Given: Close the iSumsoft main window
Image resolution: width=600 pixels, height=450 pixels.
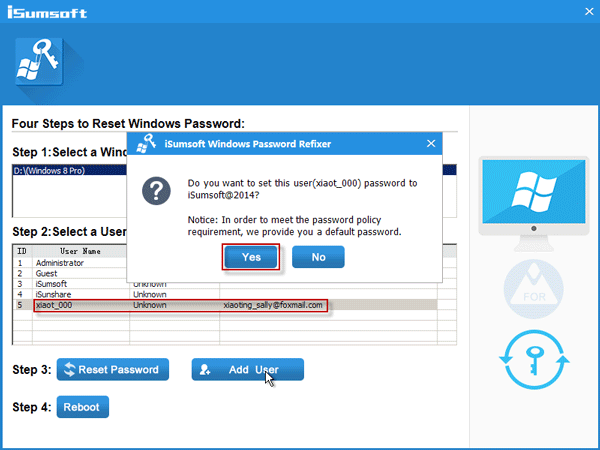Looking at the screenshot, I should point(589,11).
